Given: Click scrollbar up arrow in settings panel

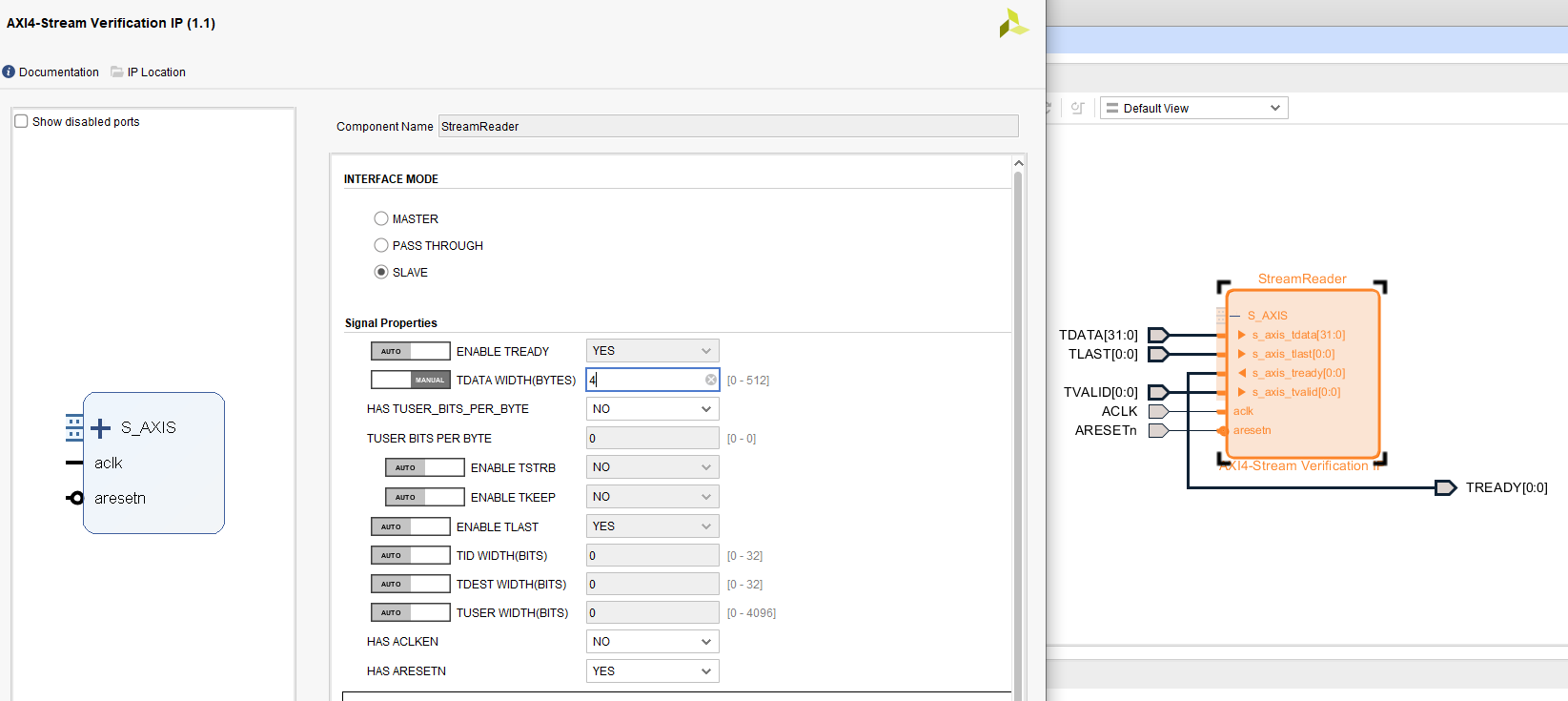Looking at the screenshot, I should pos(1018,163).
